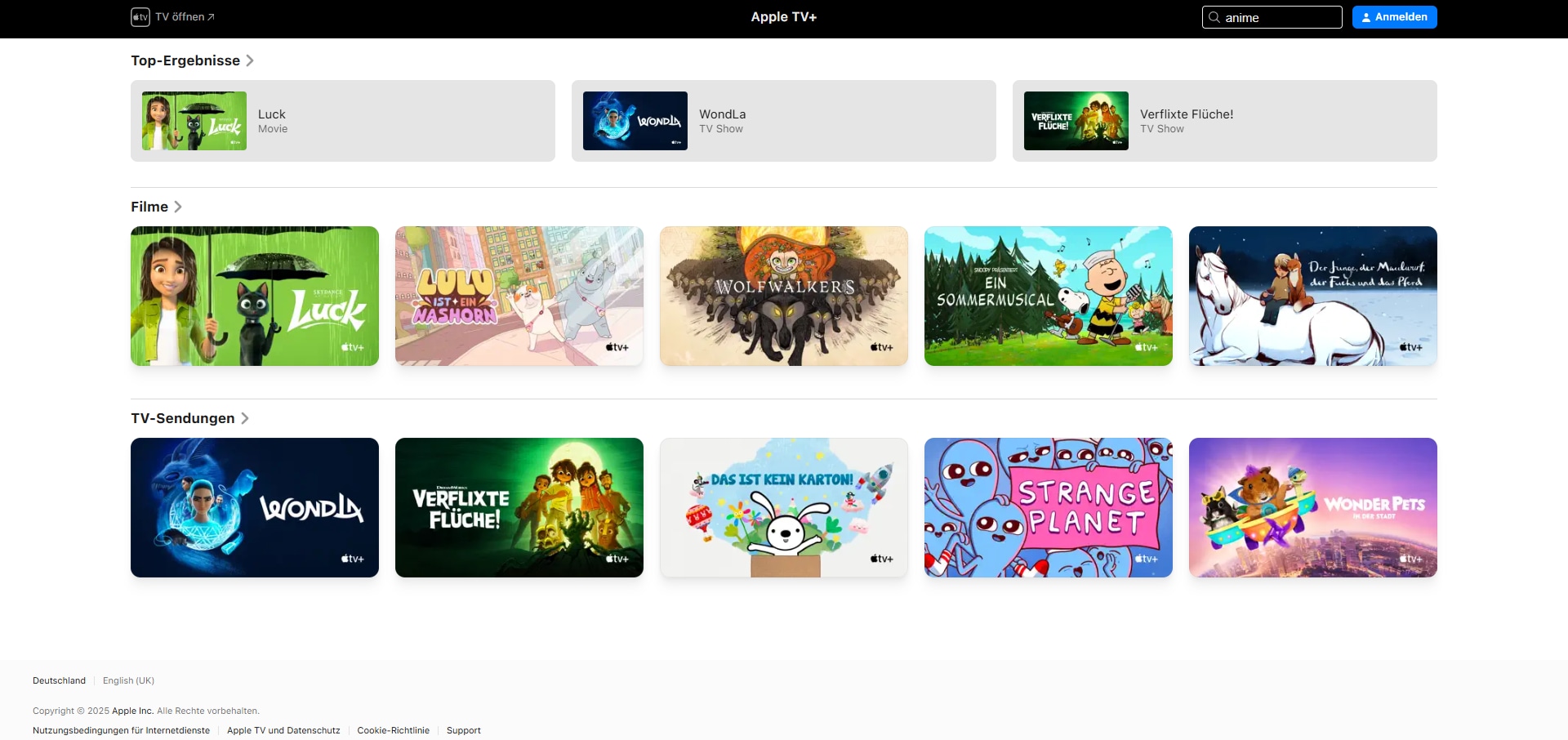Viewport: 1568px width, 740px height.
Task: Click the TV-Sendungen section heading
Action: click(x=183, y=418)
